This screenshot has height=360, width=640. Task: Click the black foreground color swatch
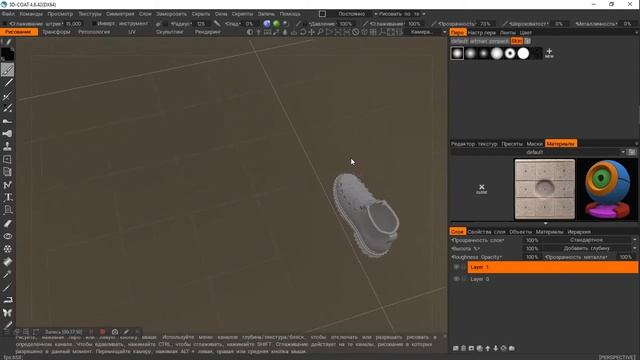point(7,53)
